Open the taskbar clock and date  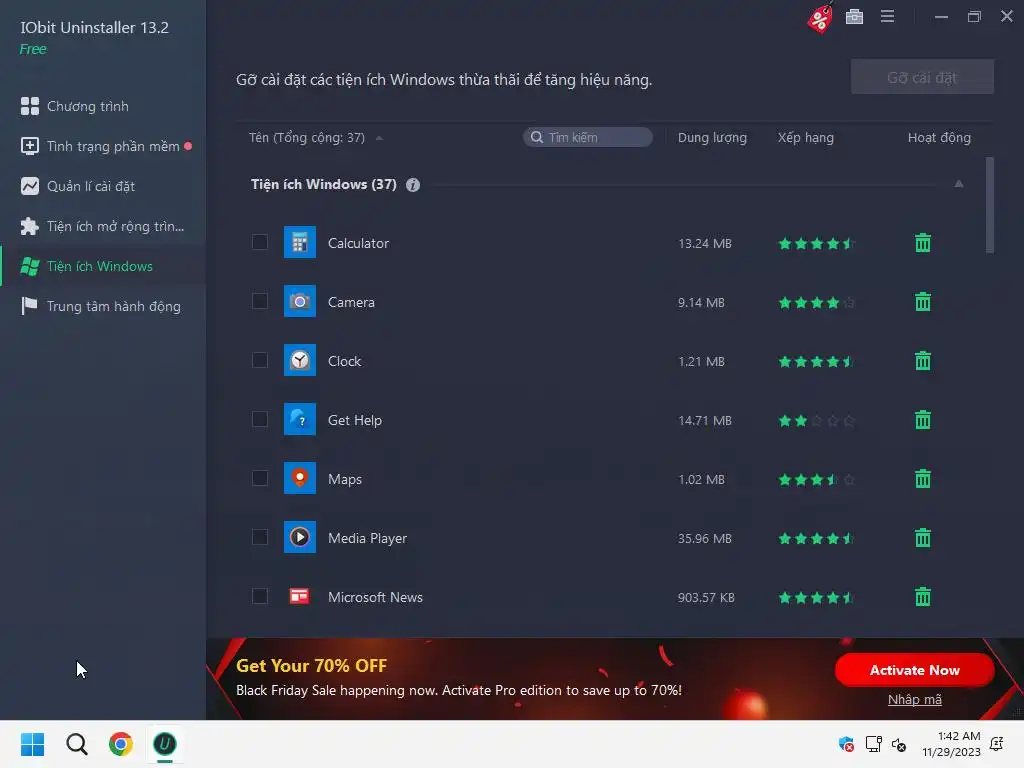coord(951,744)
